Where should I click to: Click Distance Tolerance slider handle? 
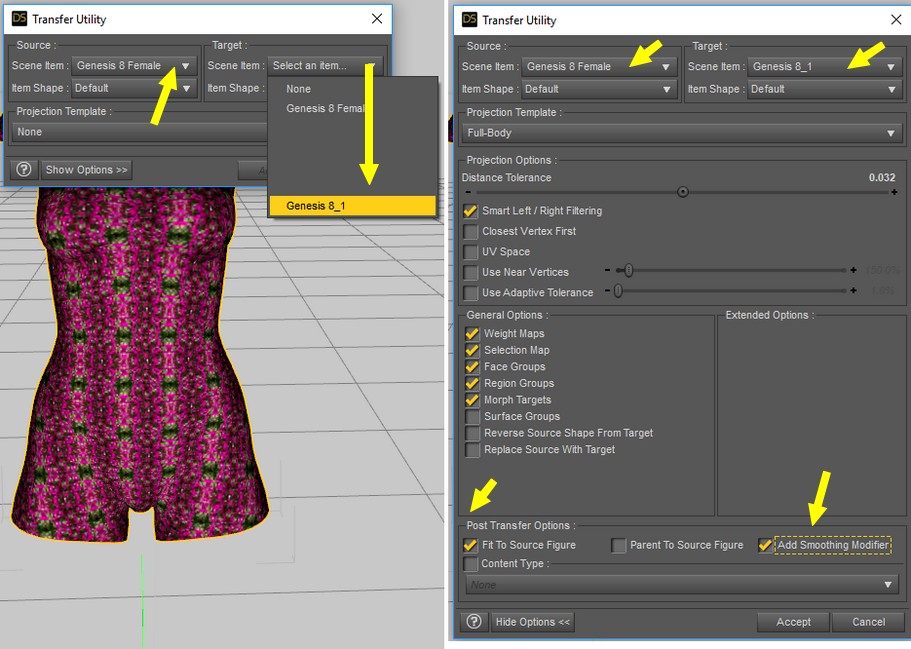click(x=683, y=192)
